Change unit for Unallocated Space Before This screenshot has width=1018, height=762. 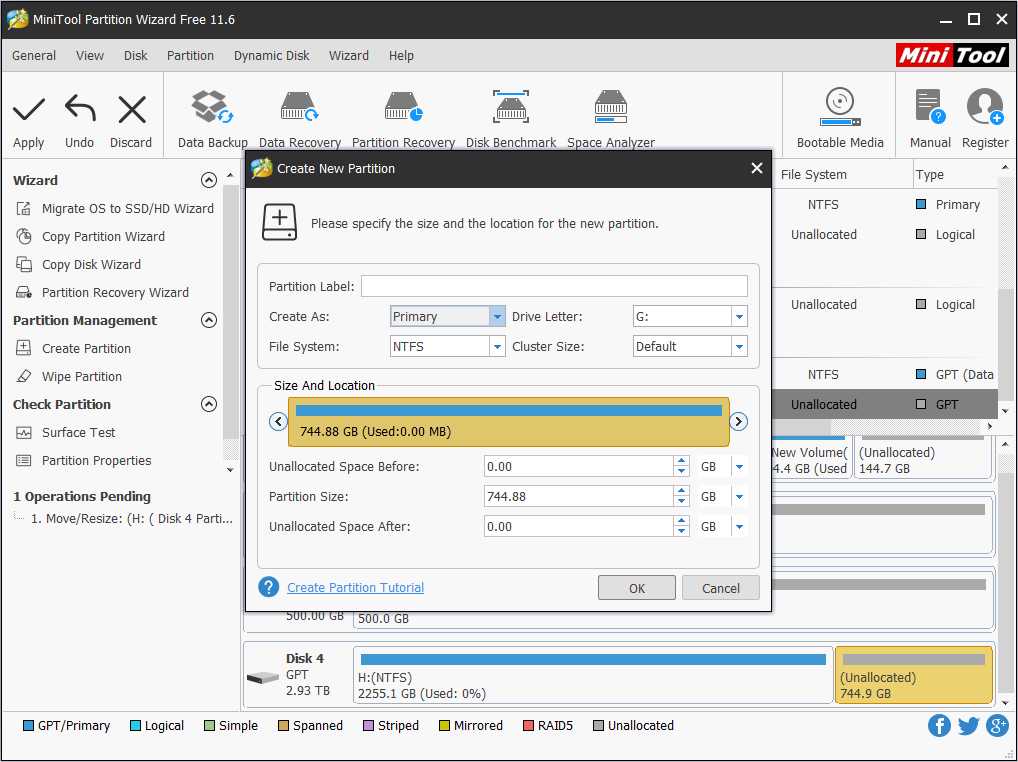[739, 467]
